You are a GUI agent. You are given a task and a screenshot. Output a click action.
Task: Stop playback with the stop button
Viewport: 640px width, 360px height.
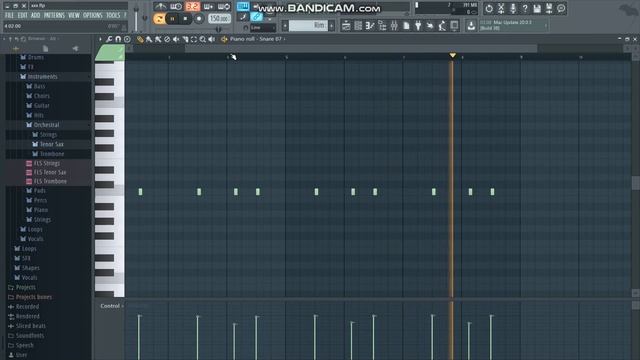coord(186,18)
